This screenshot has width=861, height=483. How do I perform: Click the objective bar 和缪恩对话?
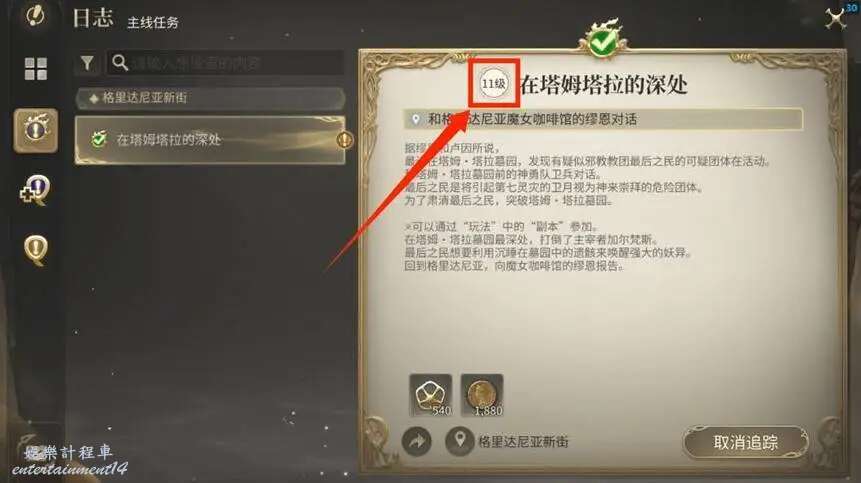point(603,119)
